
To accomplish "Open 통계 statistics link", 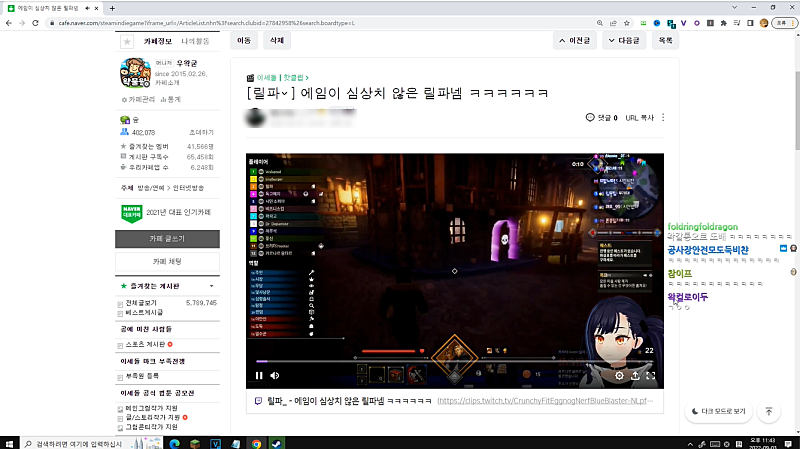I will coord(171,99).
